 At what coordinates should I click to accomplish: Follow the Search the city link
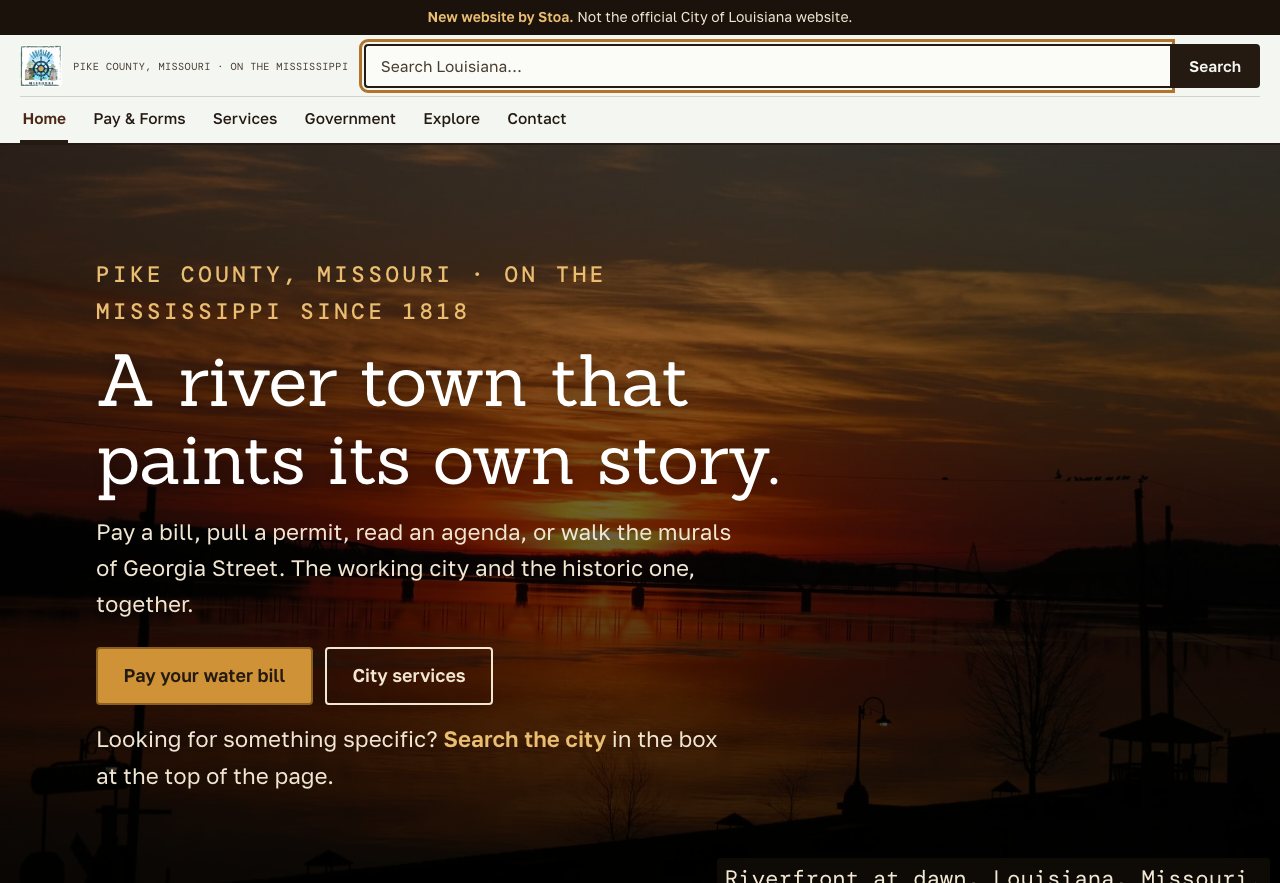pyautogui.click(x=525, y=740)
